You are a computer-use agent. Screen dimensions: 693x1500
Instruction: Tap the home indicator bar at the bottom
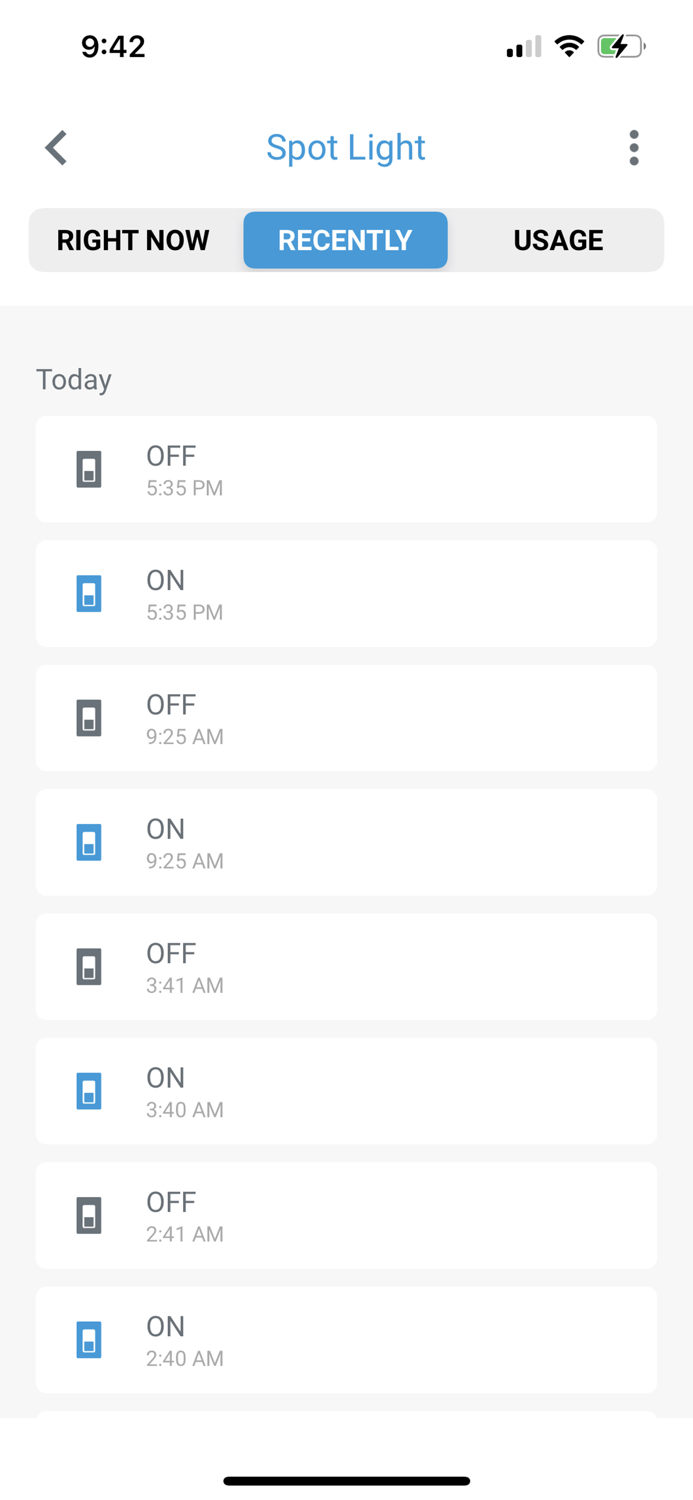click(346, 1480)
